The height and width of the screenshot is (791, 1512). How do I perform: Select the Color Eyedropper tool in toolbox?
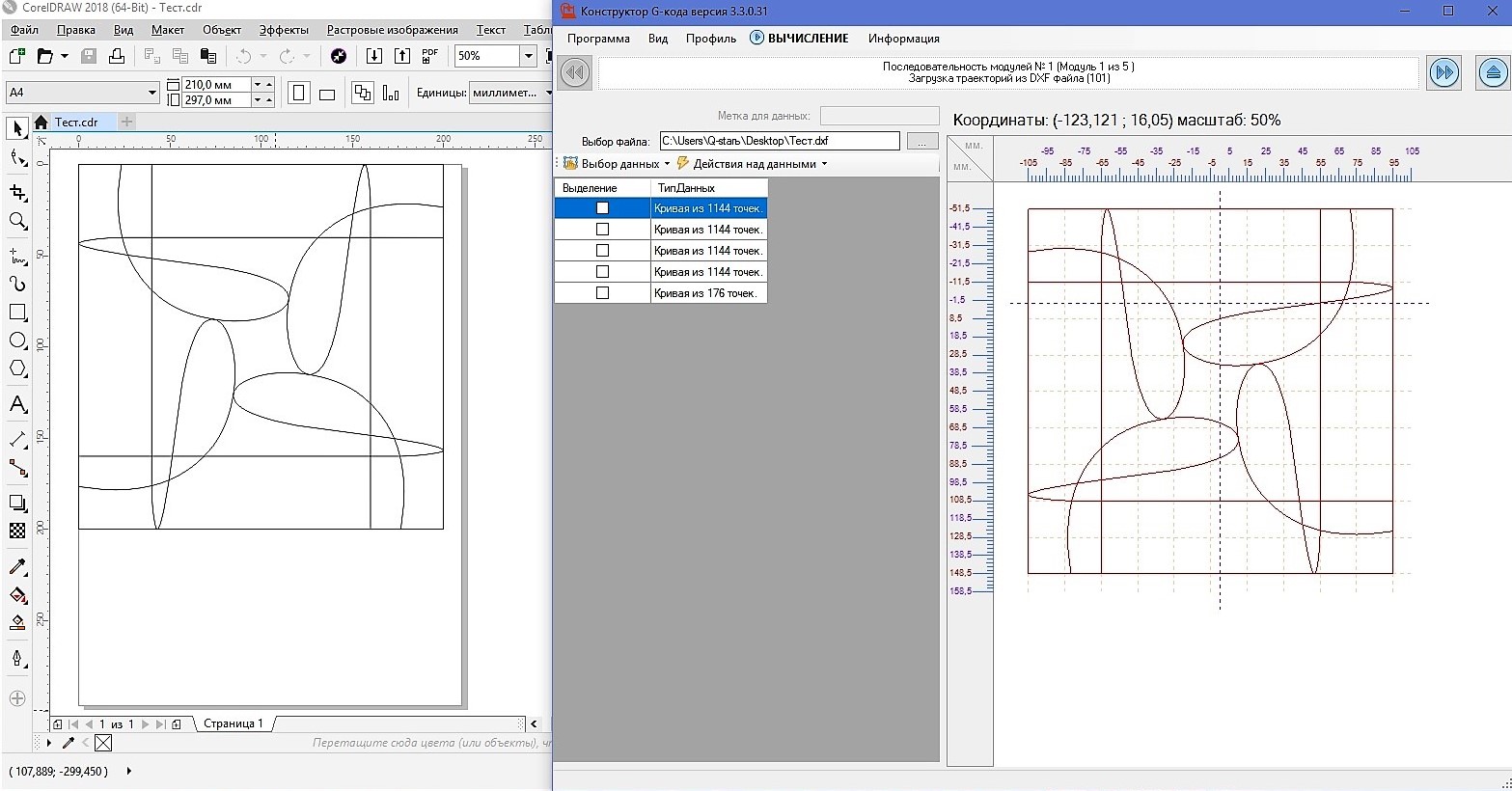tap(17, 566)
